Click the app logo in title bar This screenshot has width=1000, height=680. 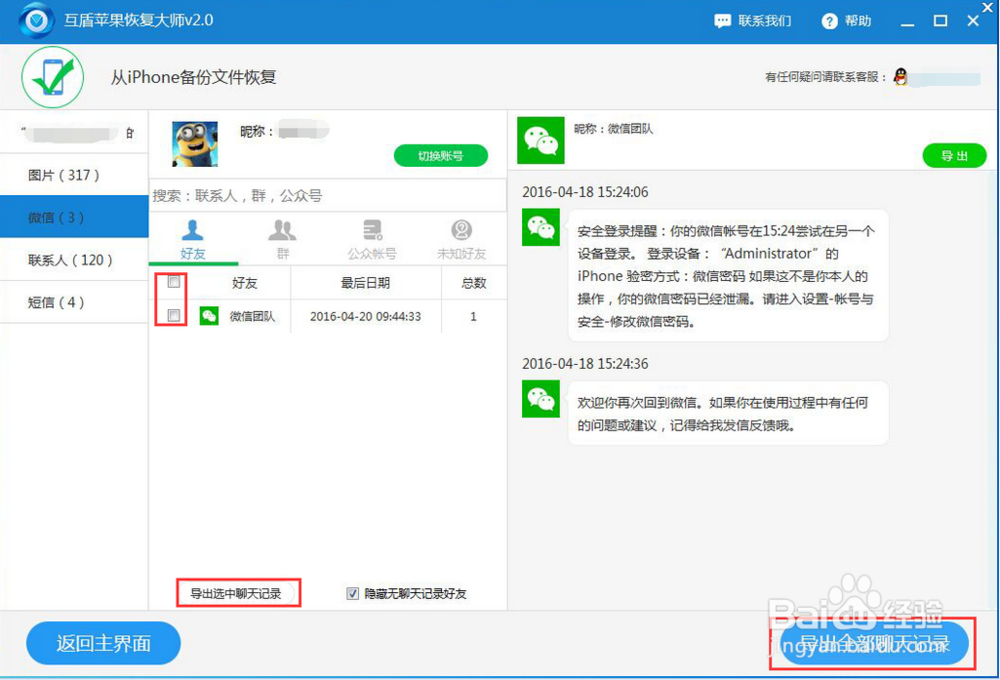point(33,20)
